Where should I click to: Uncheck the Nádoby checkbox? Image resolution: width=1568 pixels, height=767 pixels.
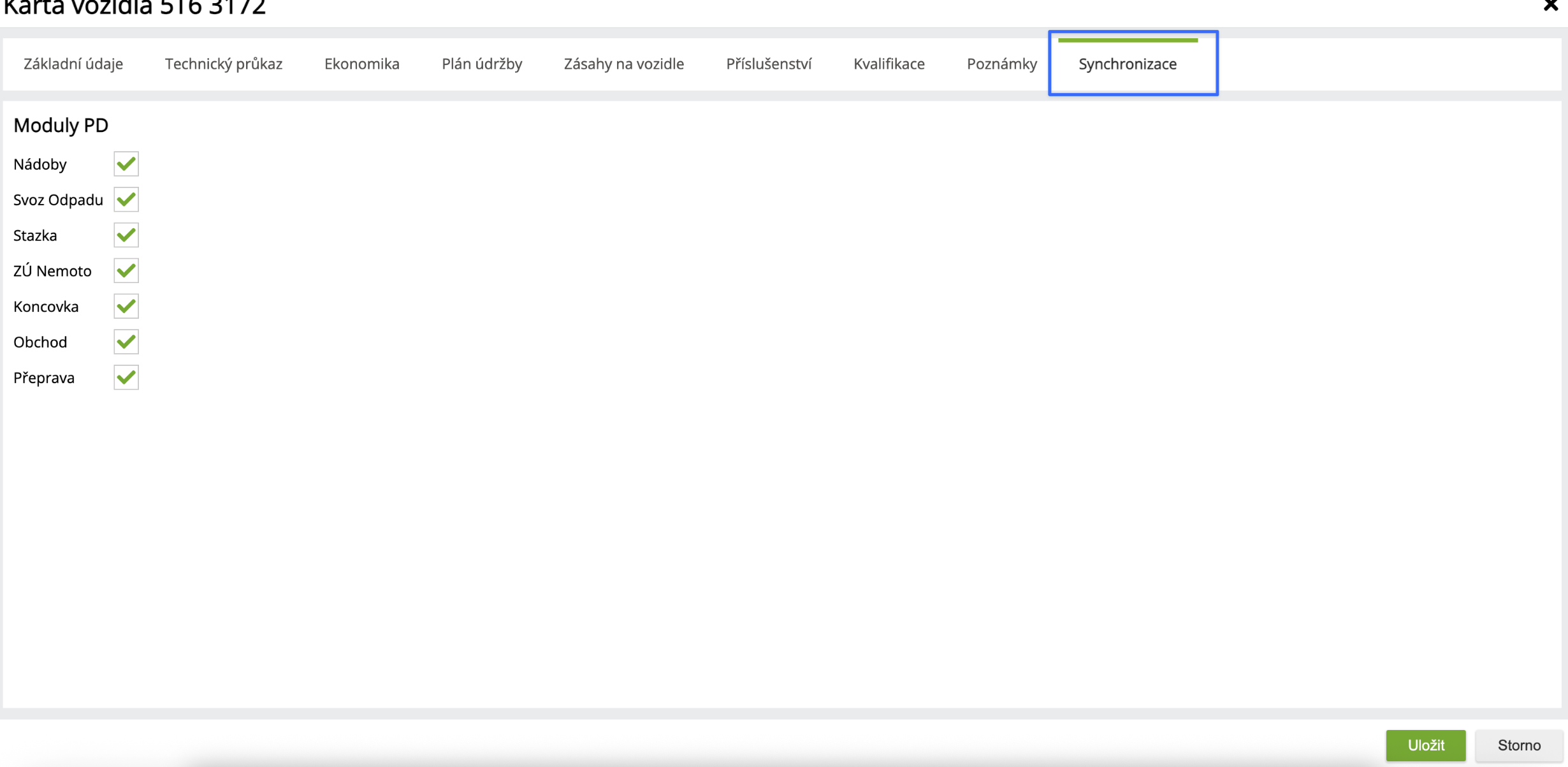[x=126, y=164]
